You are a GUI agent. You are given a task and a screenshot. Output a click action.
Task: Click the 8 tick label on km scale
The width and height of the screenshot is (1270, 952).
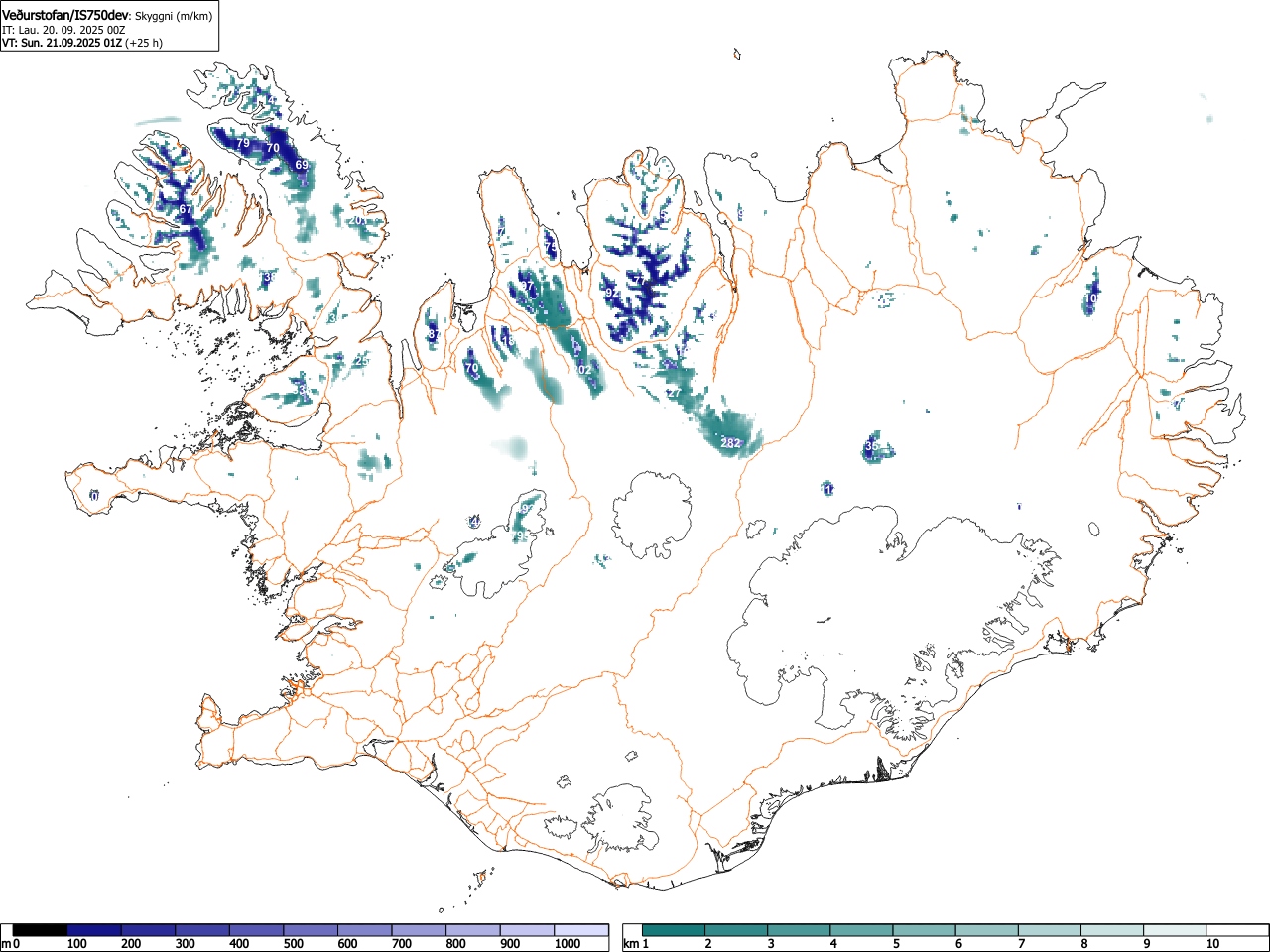[1084, 944]
